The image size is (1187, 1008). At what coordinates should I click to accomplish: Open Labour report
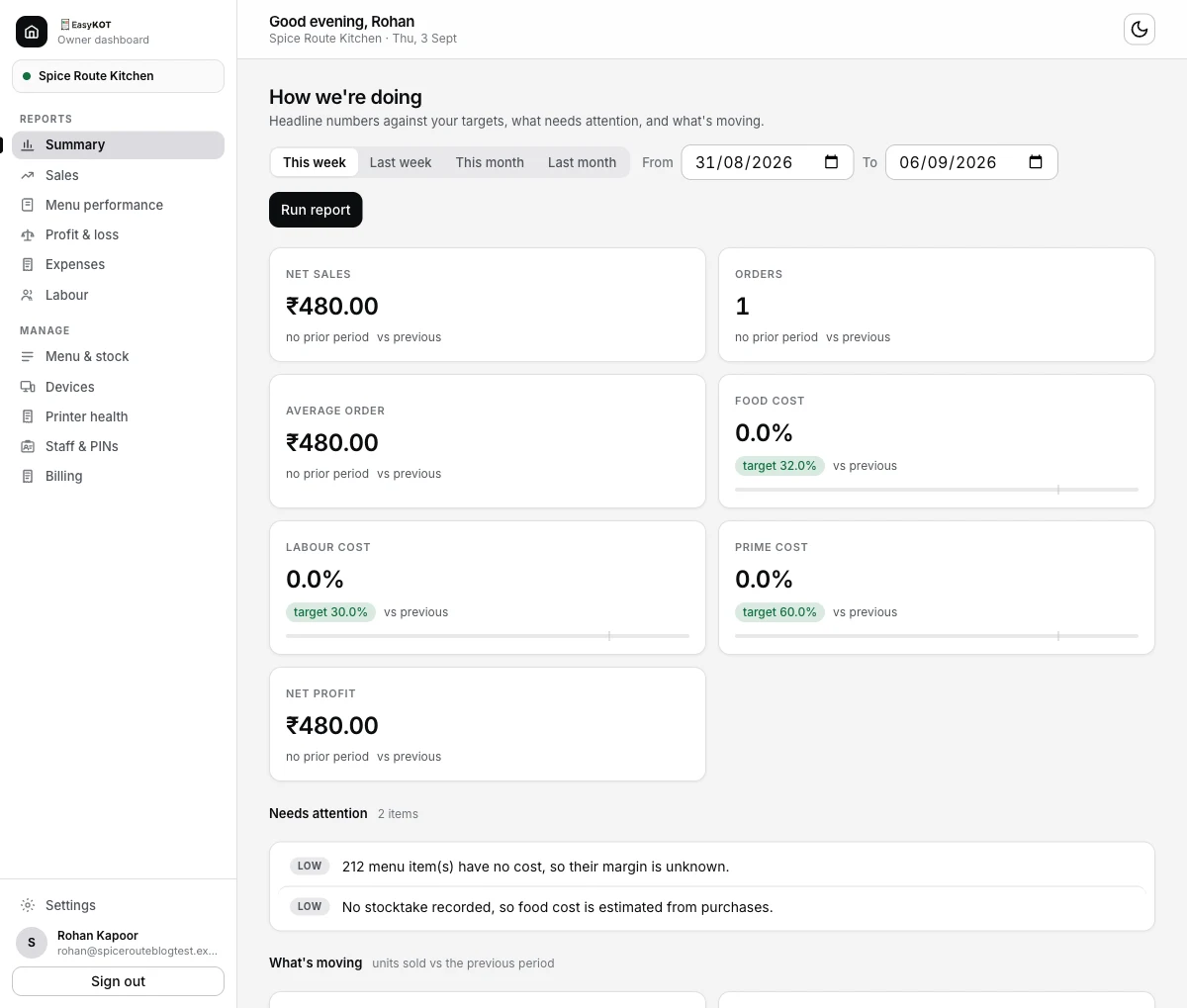119,295
